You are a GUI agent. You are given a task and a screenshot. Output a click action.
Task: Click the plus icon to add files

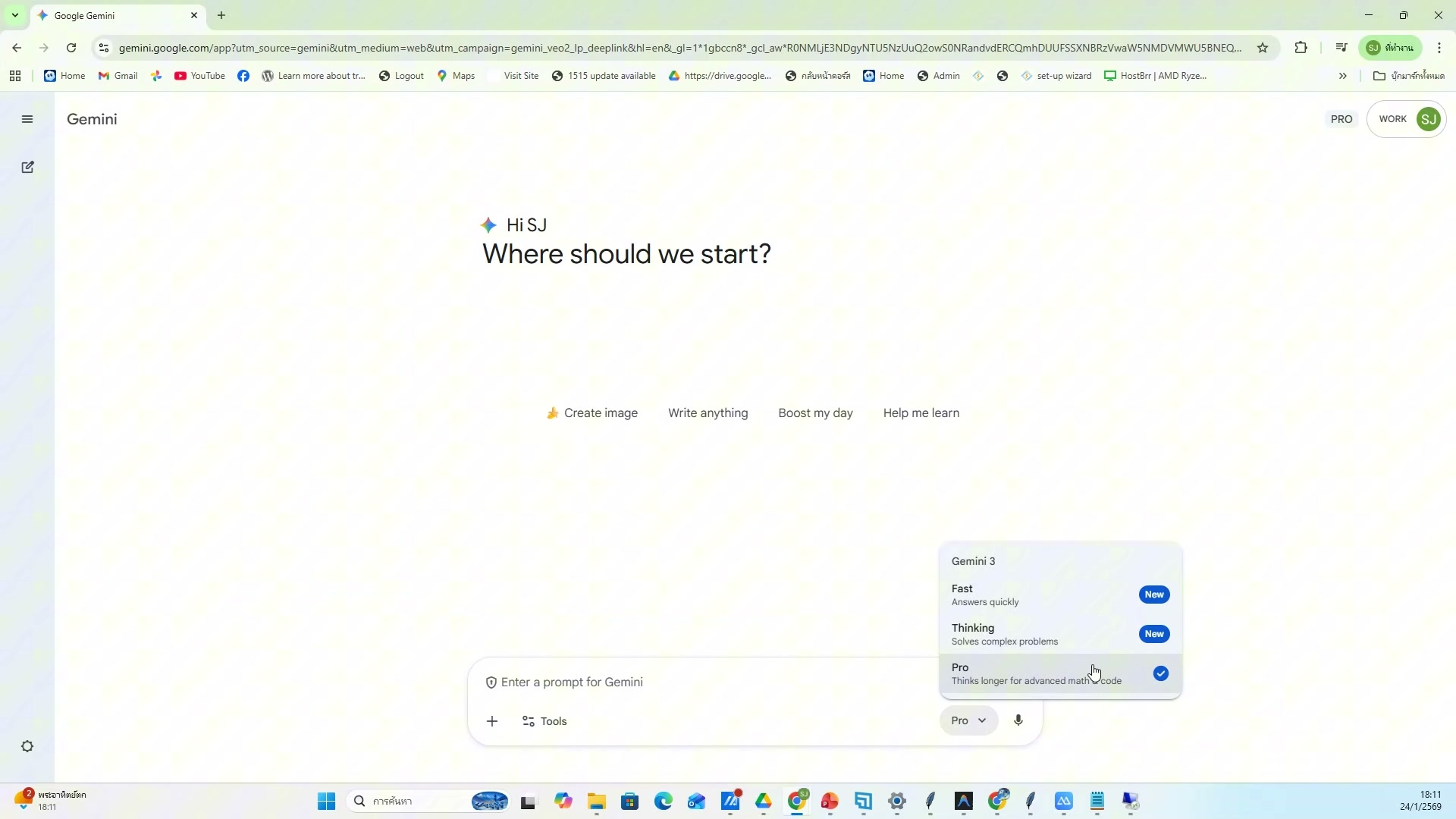point(492,721)
